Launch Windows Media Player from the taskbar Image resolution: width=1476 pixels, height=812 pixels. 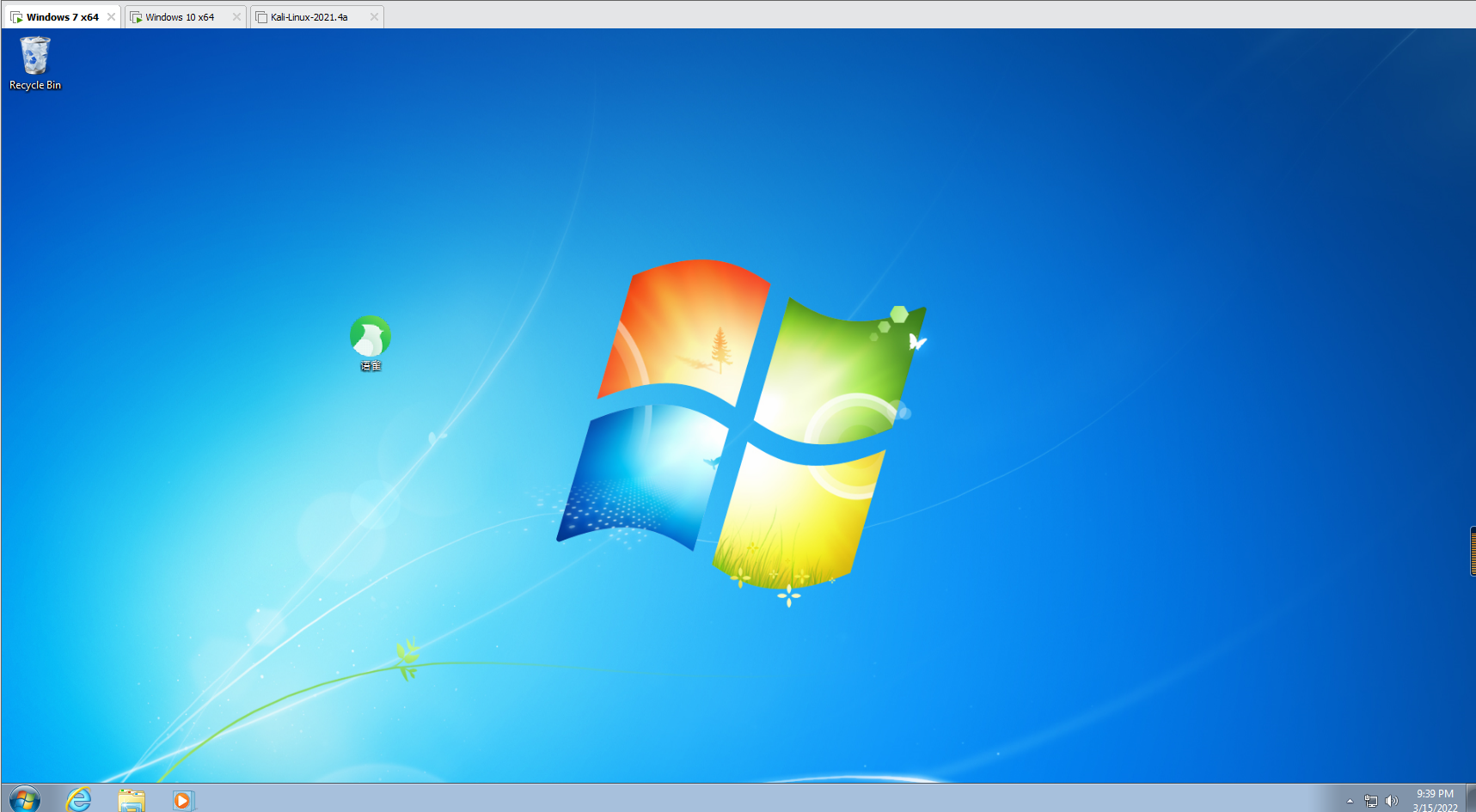click(183, 800)
